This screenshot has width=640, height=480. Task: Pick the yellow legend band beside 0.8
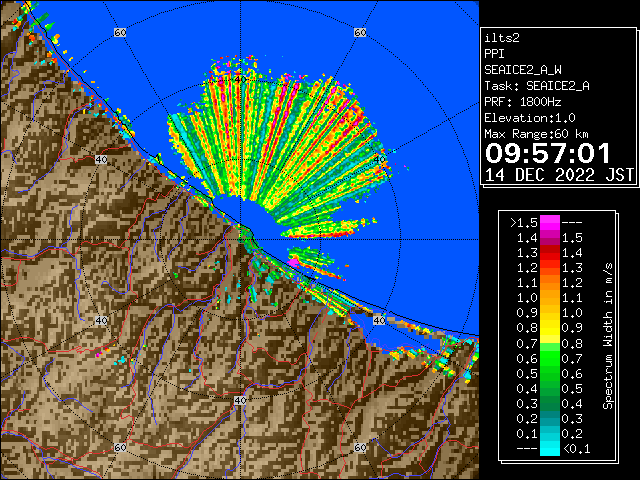(550, 328)
